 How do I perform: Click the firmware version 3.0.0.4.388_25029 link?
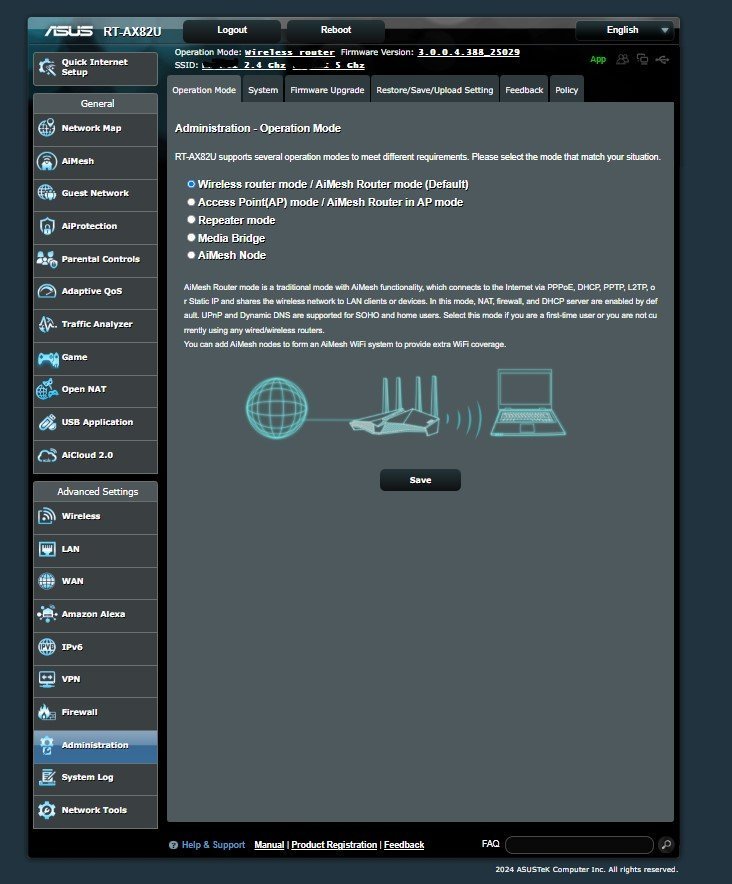pos(469,52)
